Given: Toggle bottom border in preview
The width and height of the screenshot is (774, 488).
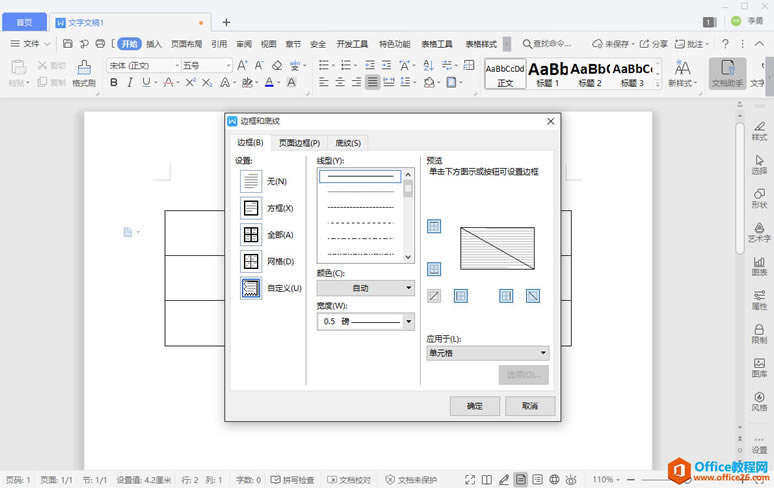Looking at the screenshot, I should 434,269.
